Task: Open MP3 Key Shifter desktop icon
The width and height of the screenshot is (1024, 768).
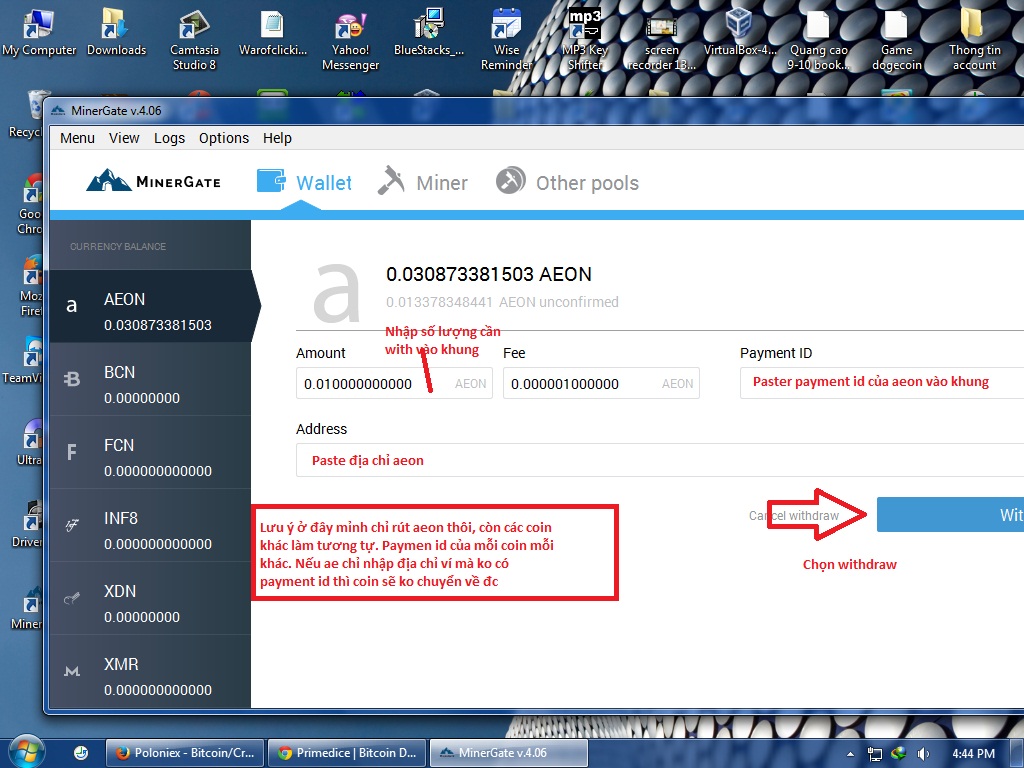Action: [x=584, y=39]
